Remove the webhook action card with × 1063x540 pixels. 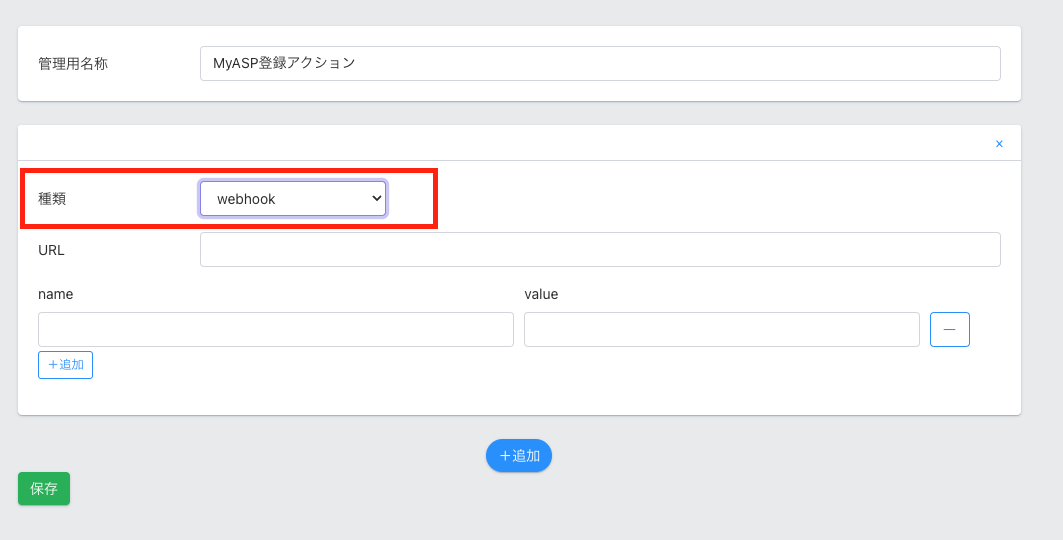point(998,144)
